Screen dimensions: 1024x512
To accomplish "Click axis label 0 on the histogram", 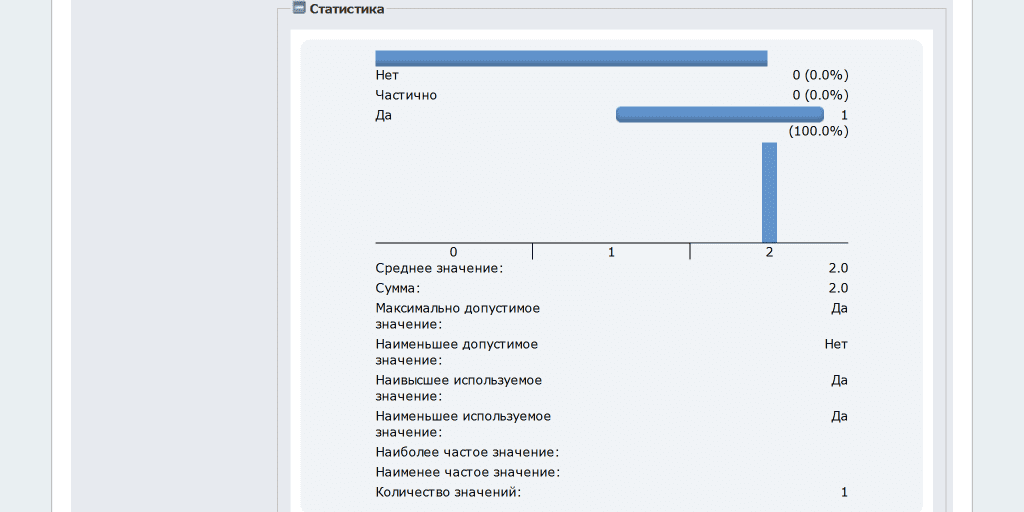I will pos(454,252).
